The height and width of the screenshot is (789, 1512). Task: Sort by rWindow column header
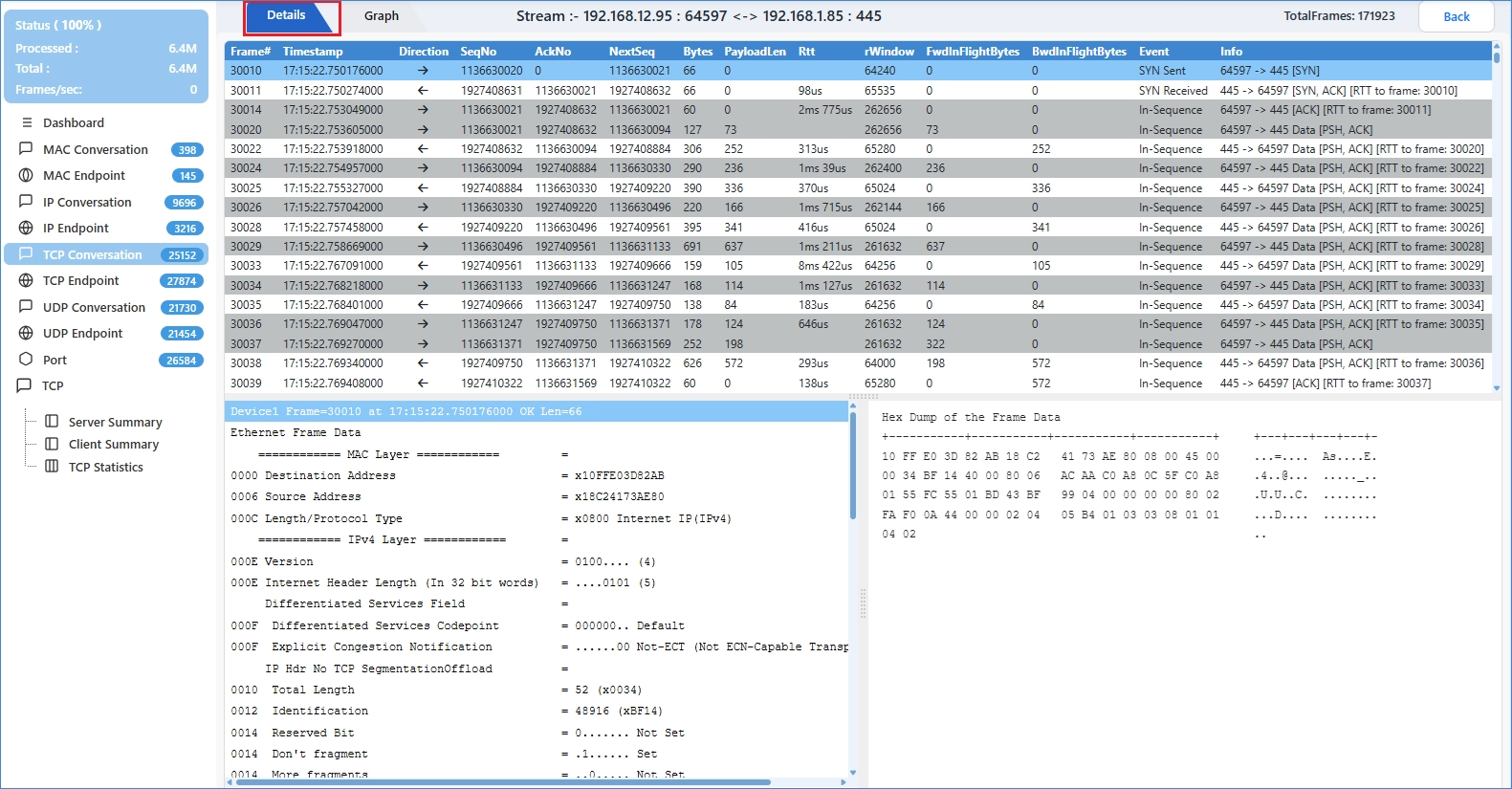(x=888, y=52)
